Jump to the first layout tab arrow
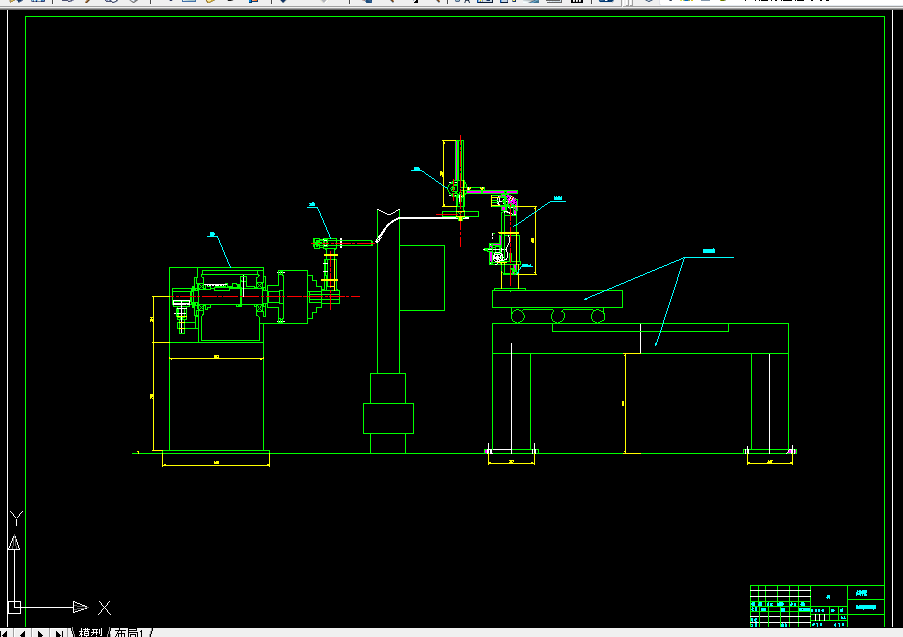This screenshot has width=903, height=637. coord(5,633)
